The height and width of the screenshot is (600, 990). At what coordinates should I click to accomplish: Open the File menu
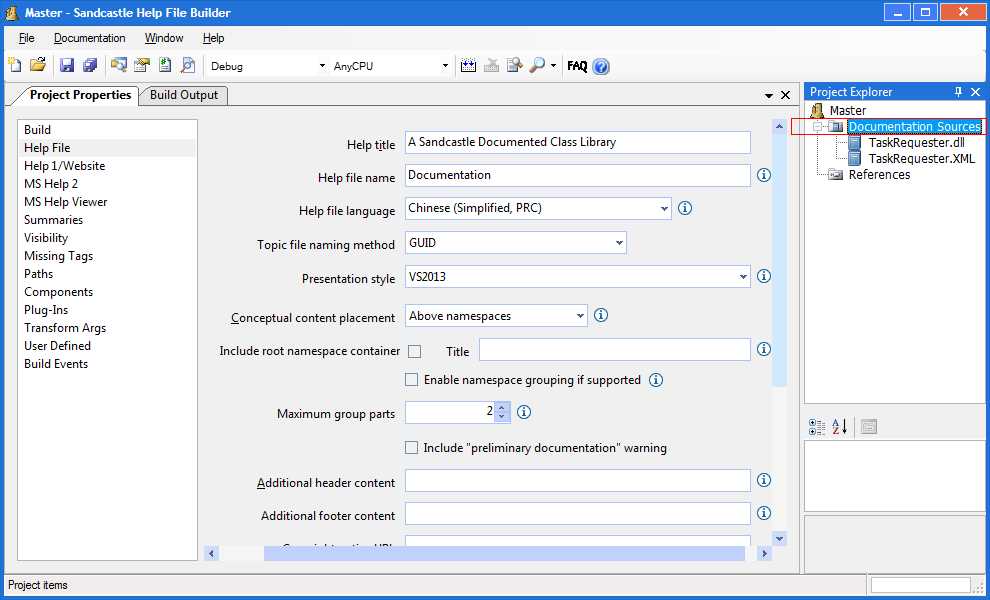tap(27, 38)
